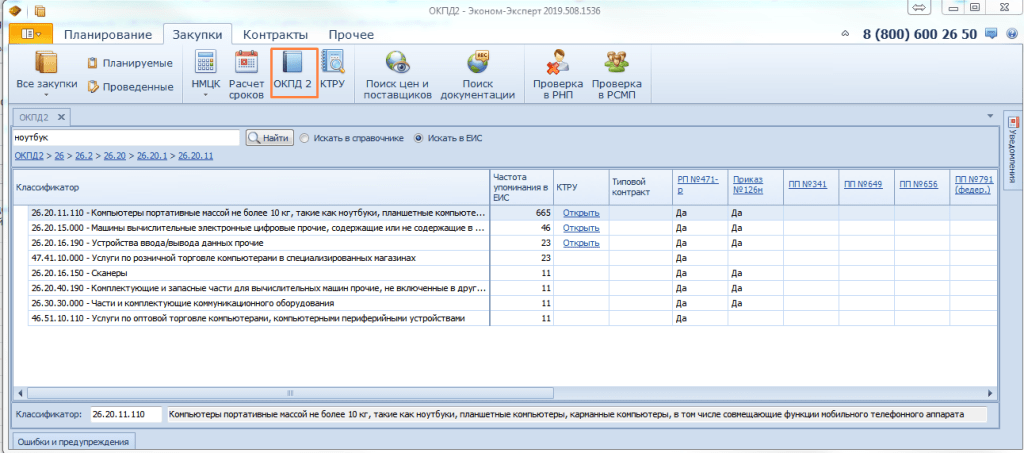Screen dimensions: 1024x453
Task: Switch to the Закупки tab
Action: pyautogui.click(x=197, y=35)
